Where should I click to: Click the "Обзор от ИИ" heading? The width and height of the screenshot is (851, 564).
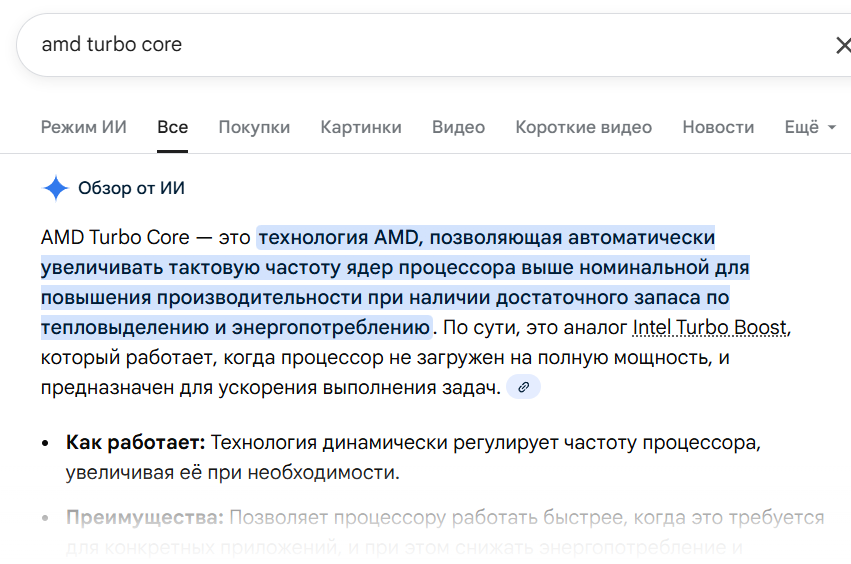131,188
